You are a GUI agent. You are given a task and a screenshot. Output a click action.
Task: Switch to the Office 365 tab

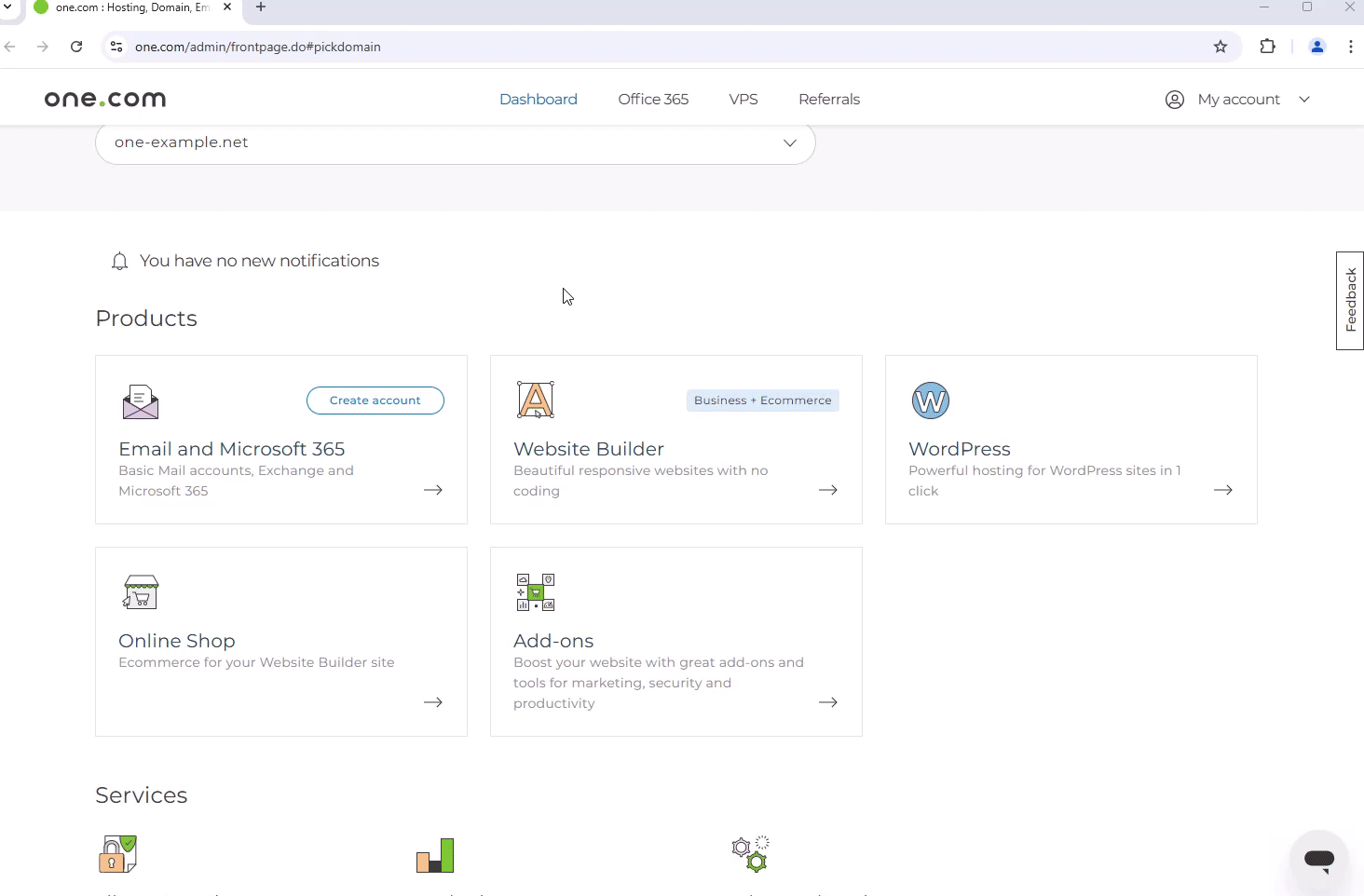coord(653,100)
